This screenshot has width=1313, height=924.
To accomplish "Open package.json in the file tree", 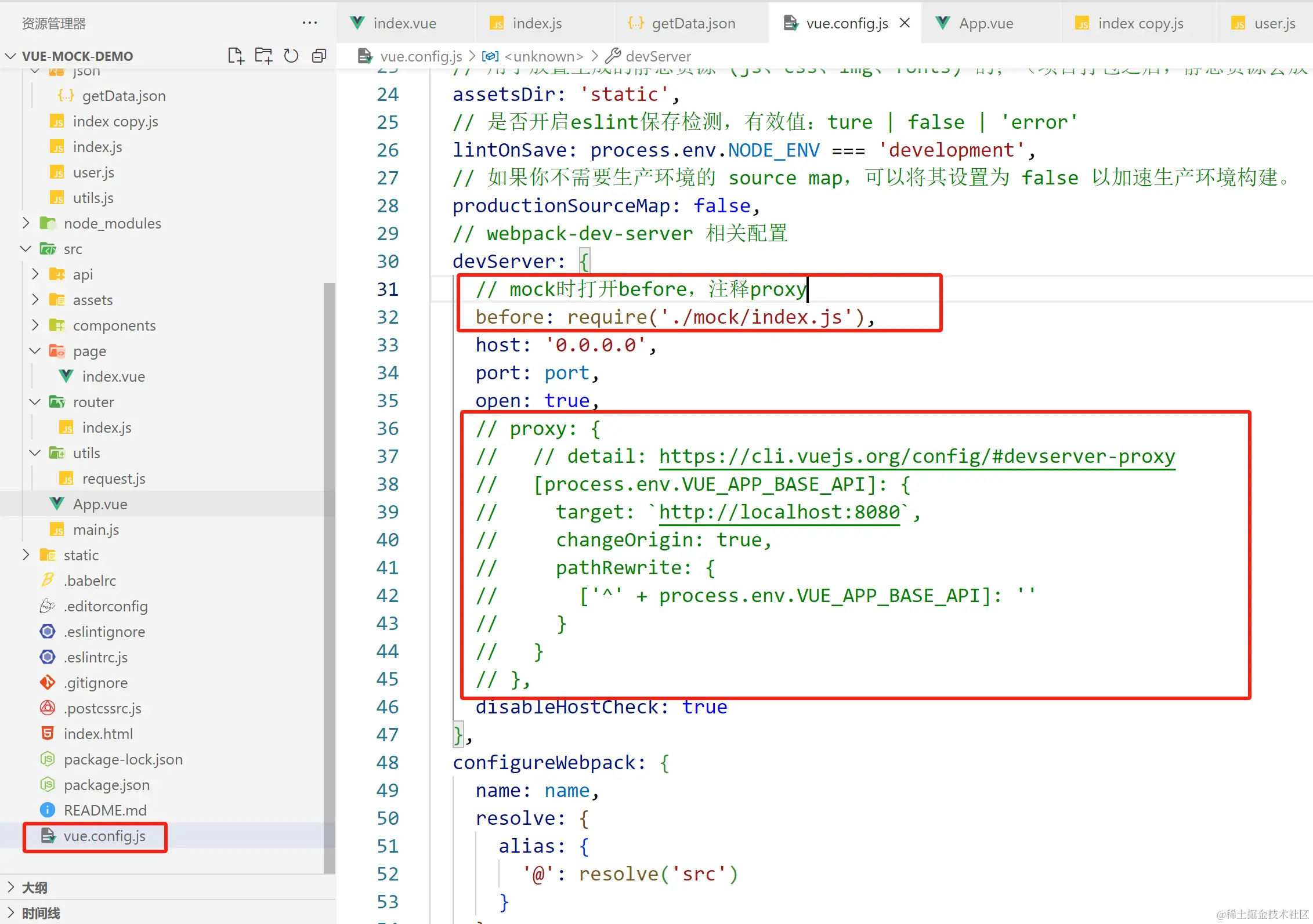I will click(107, 785).
